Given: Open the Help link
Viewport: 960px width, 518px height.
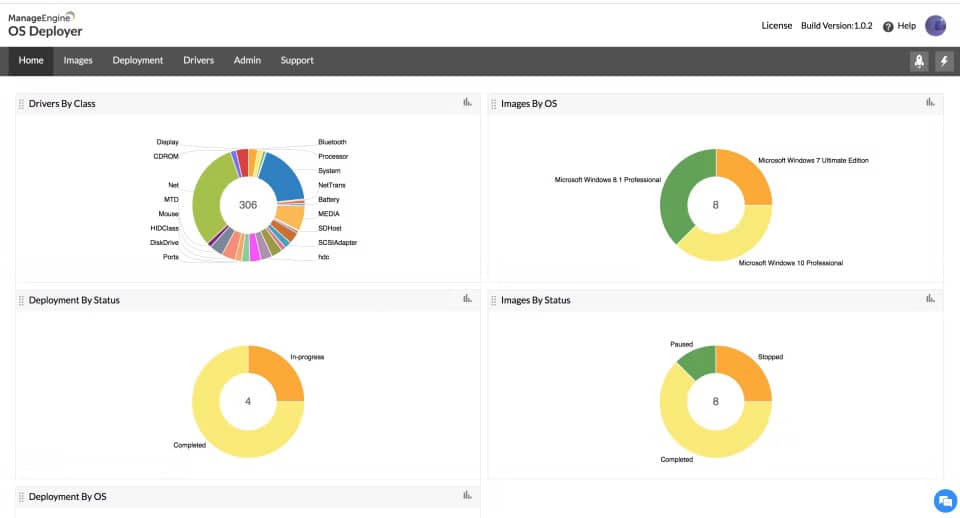Looking at the screenshot, I should [906, 26].
